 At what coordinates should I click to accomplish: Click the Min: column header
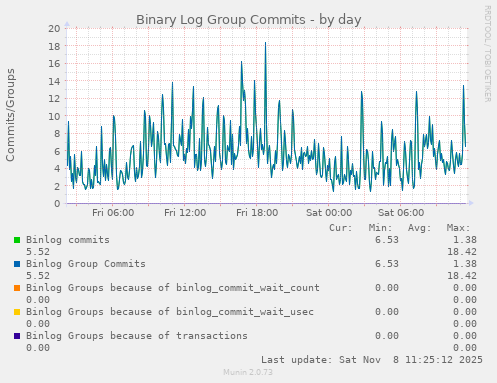[380, 228]
